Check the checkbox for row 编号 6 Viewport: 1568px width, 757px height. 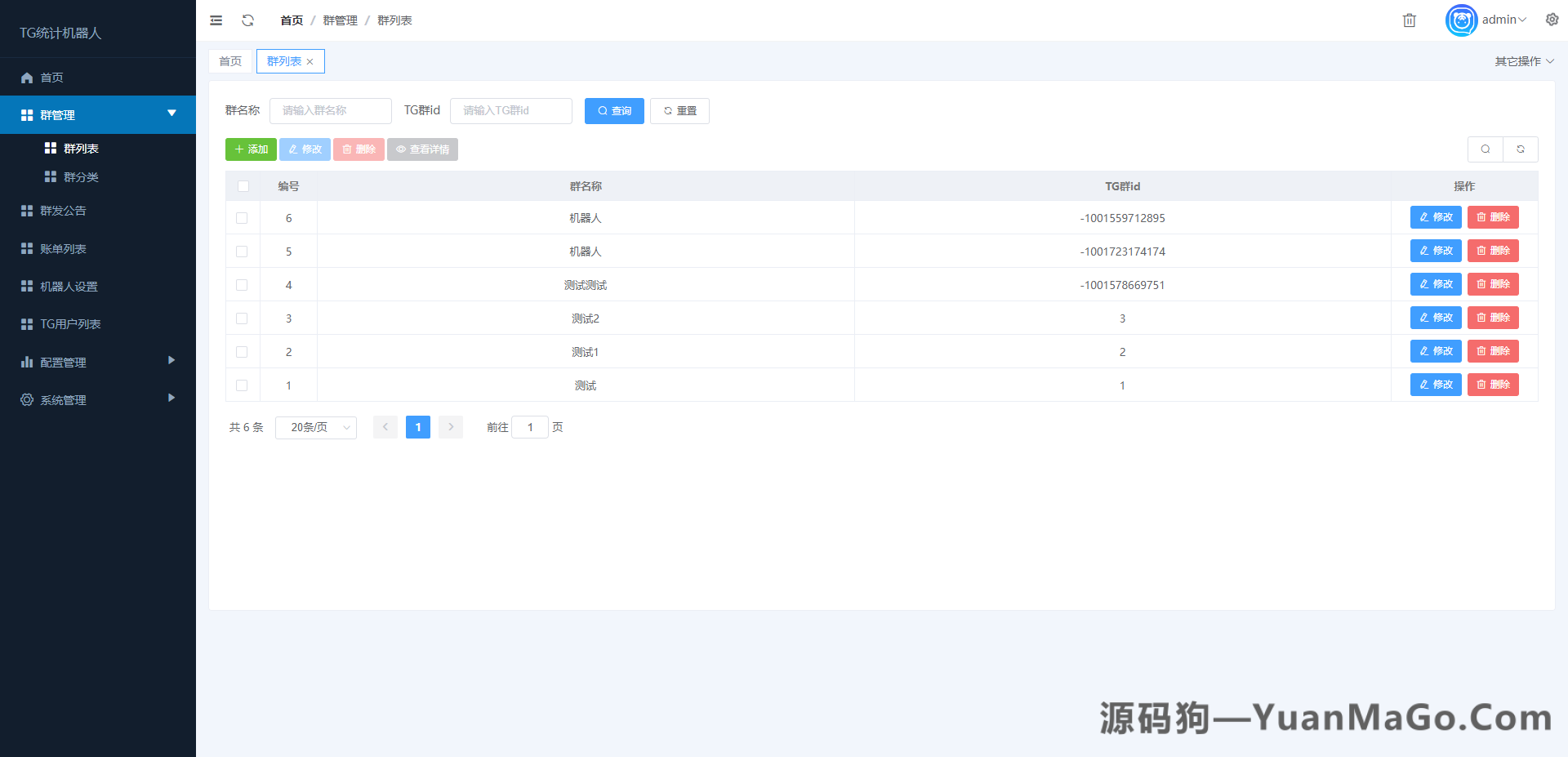click(242, 218)
